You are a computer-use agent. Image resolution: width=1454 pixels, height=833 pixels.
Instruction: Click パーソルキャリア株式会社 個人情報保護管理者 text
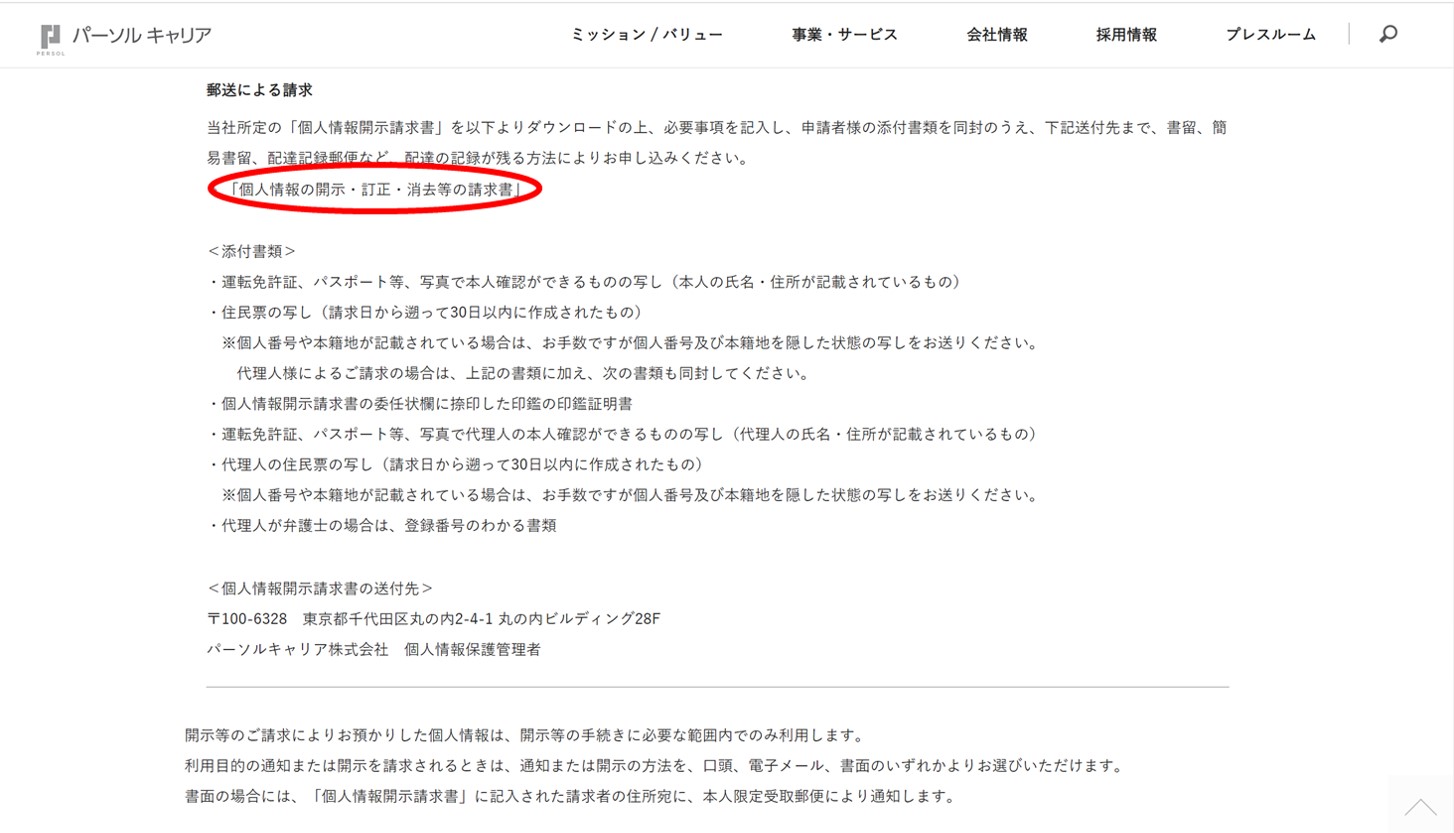(374, 649)
